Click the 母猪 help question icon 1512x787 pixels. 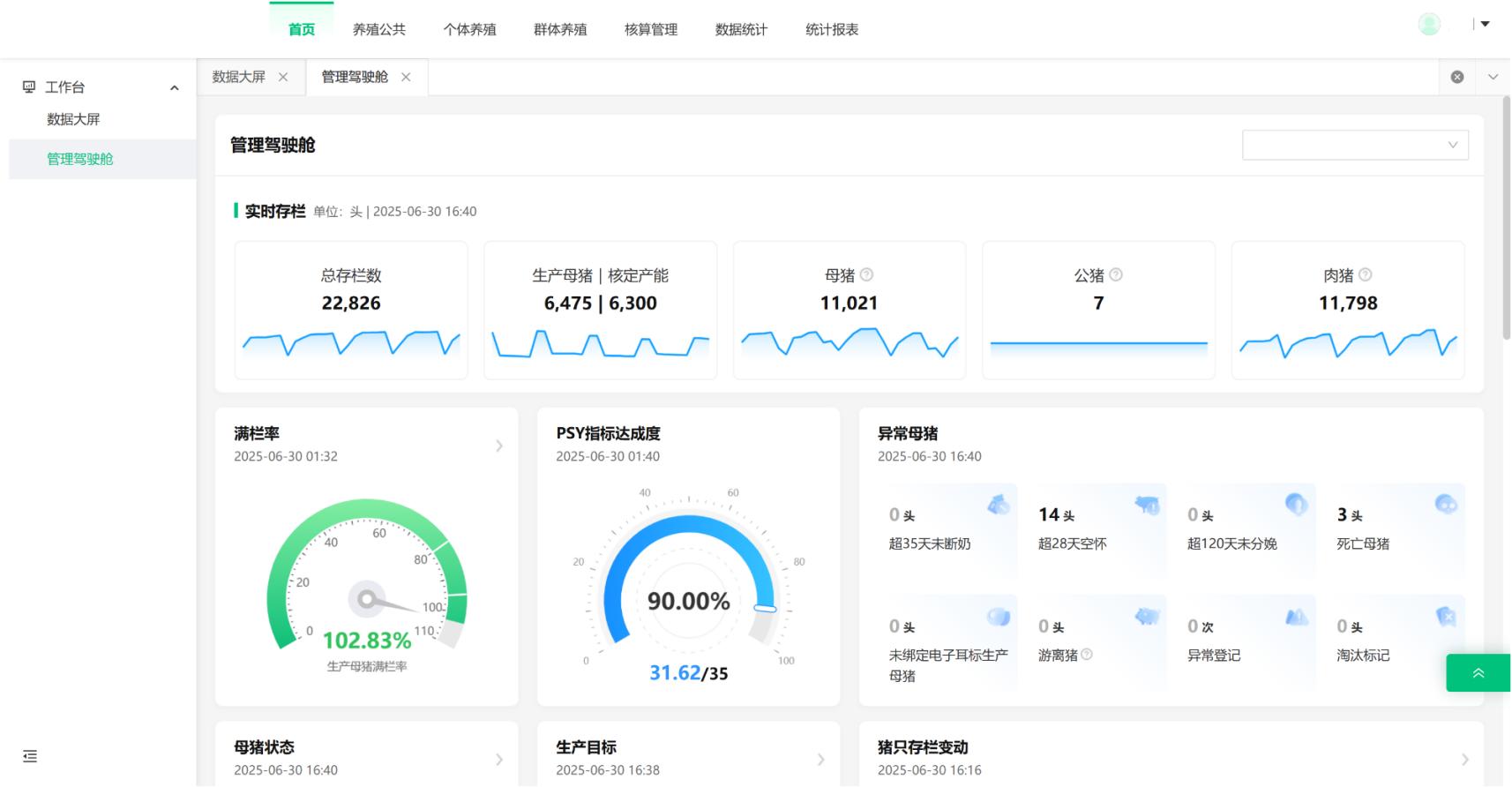866,274
